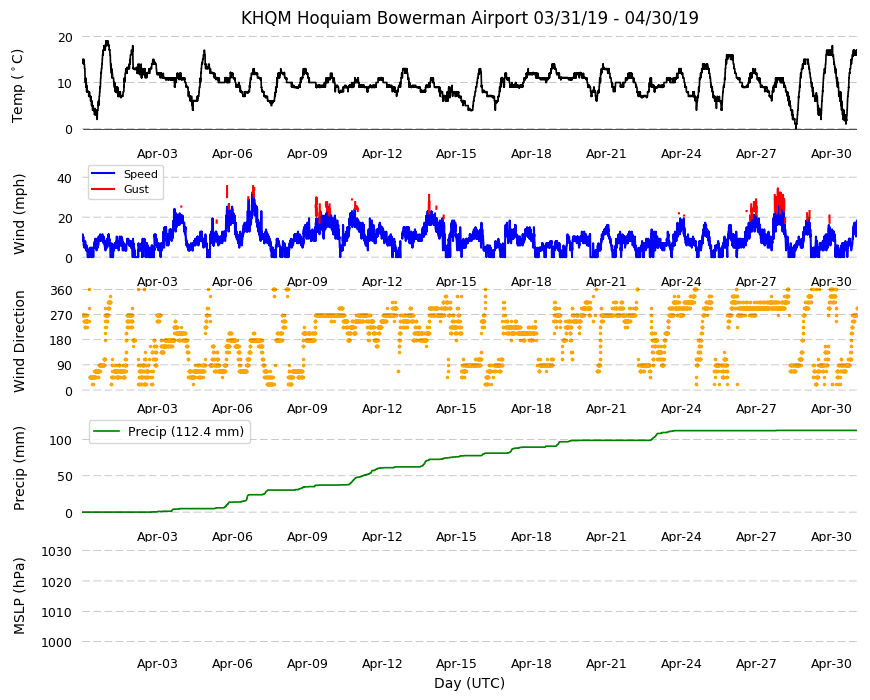This screenshot has width=870, height=700.
Task: Click the Wind Direction y-axis label
Action: (x=19, y=341)
